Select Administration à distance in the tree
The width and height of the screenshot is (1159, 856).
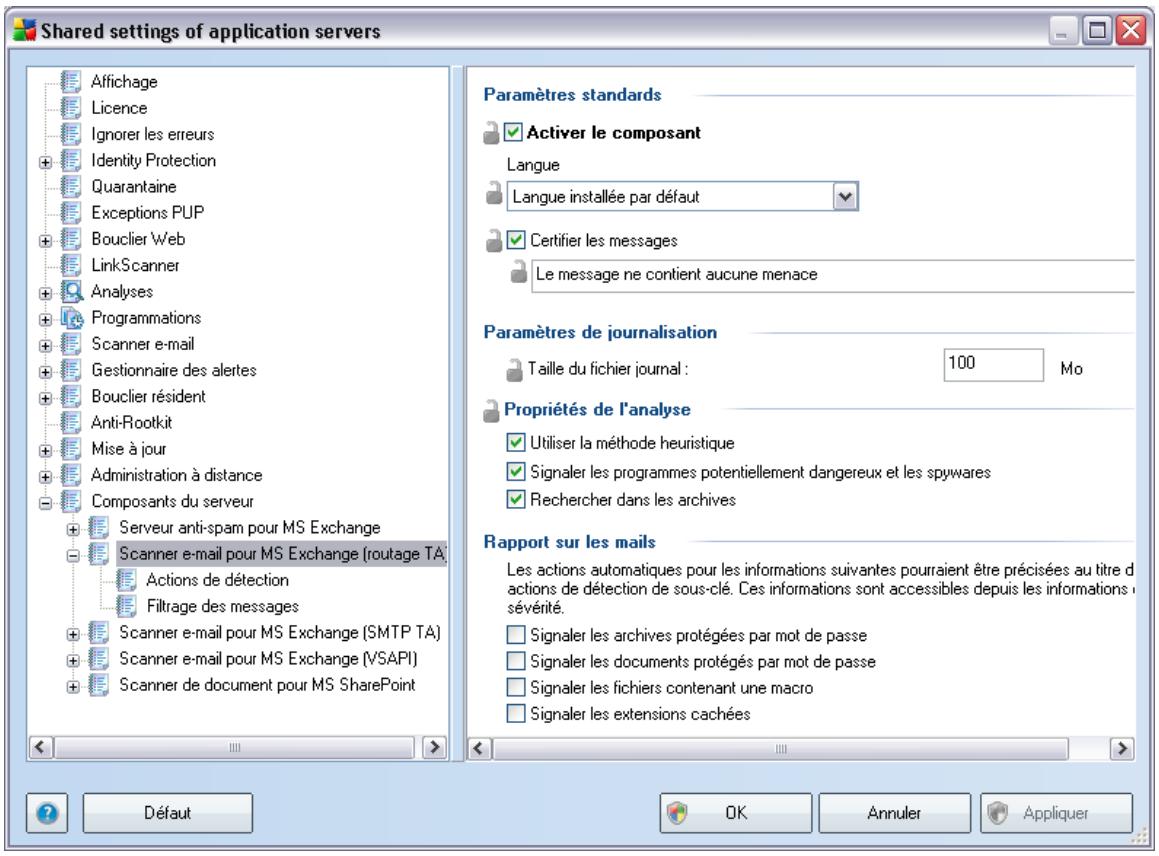click(x=177, y=475)
